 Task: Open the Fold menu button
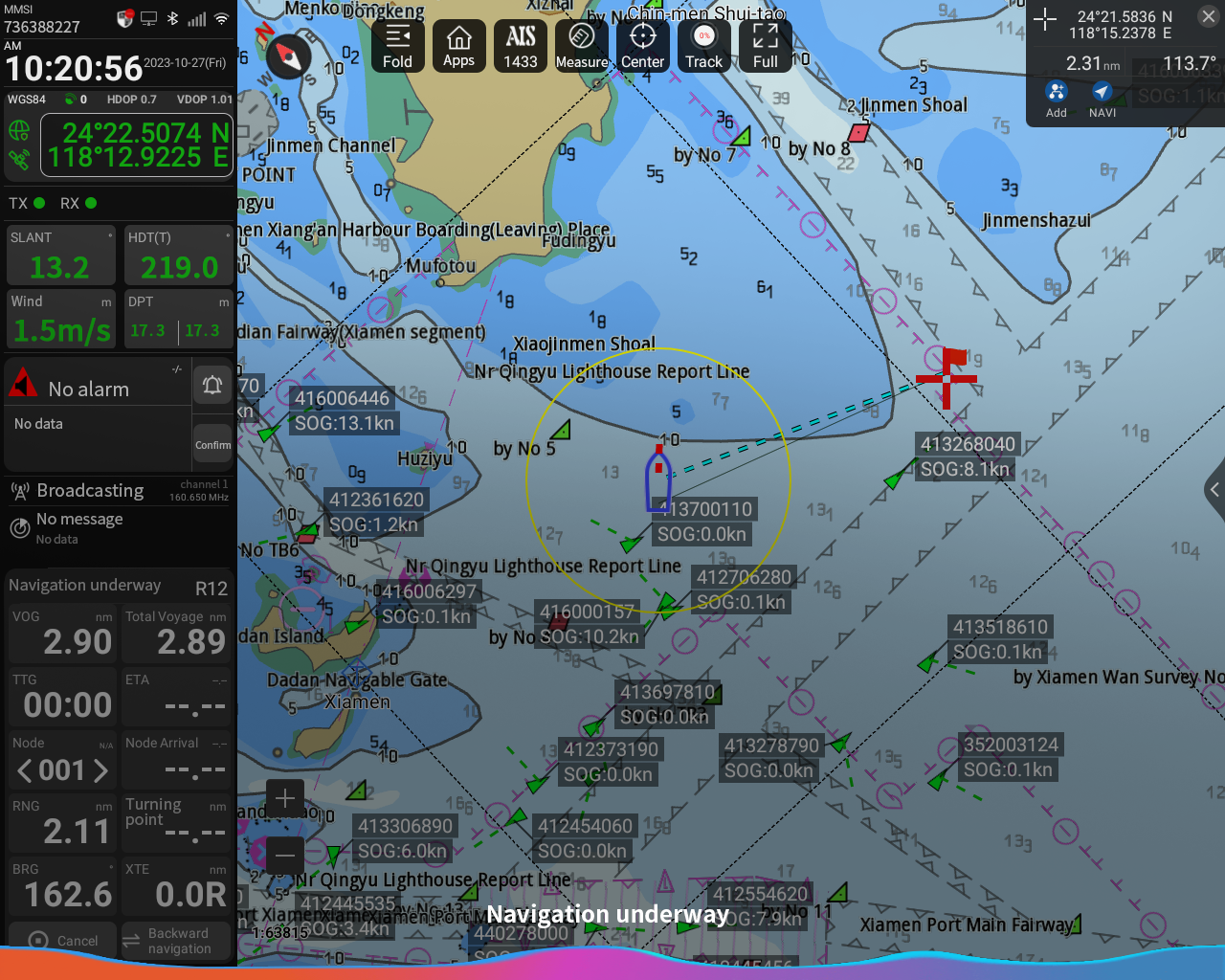point(397,46)
